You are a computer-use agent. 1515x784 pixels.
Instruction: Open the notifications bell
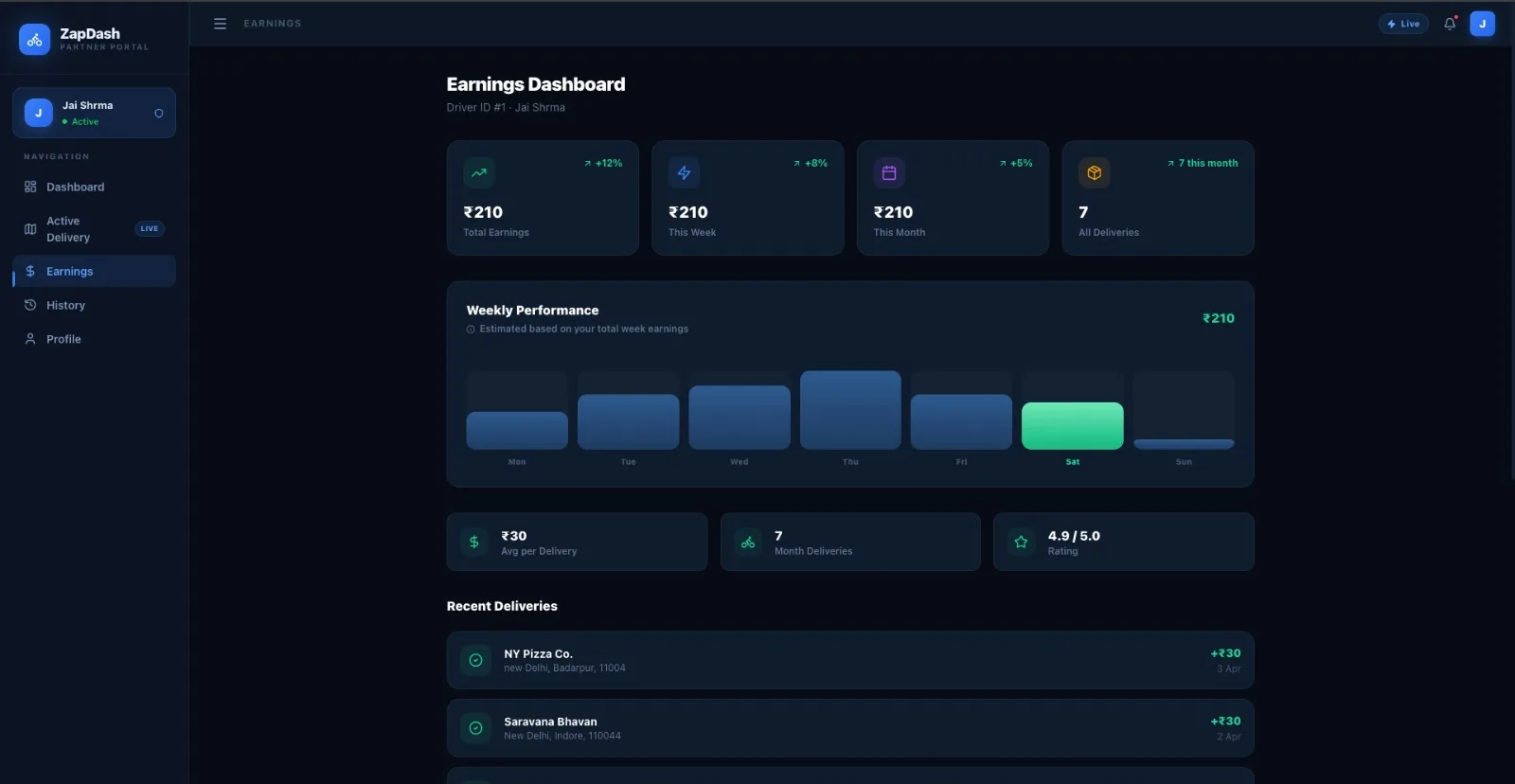point(1450,24)
